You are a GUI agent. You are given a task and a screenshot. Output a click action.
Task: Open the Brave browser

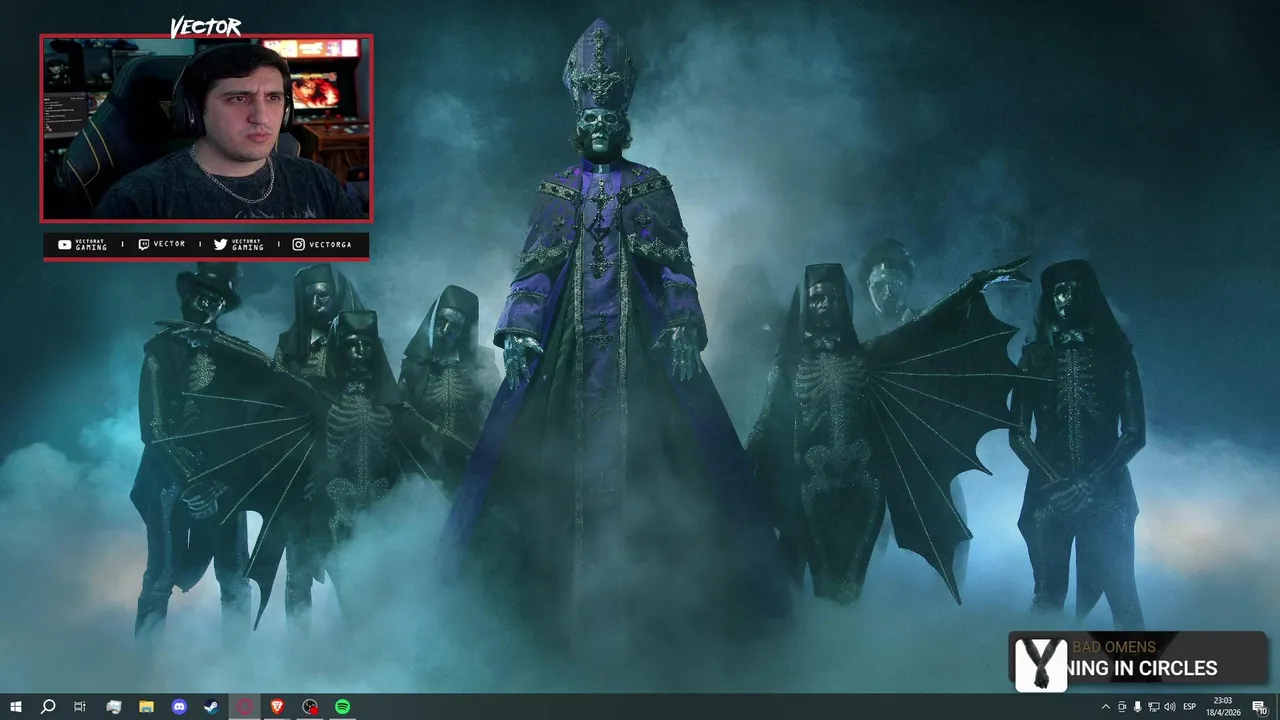tap(277, 707)
